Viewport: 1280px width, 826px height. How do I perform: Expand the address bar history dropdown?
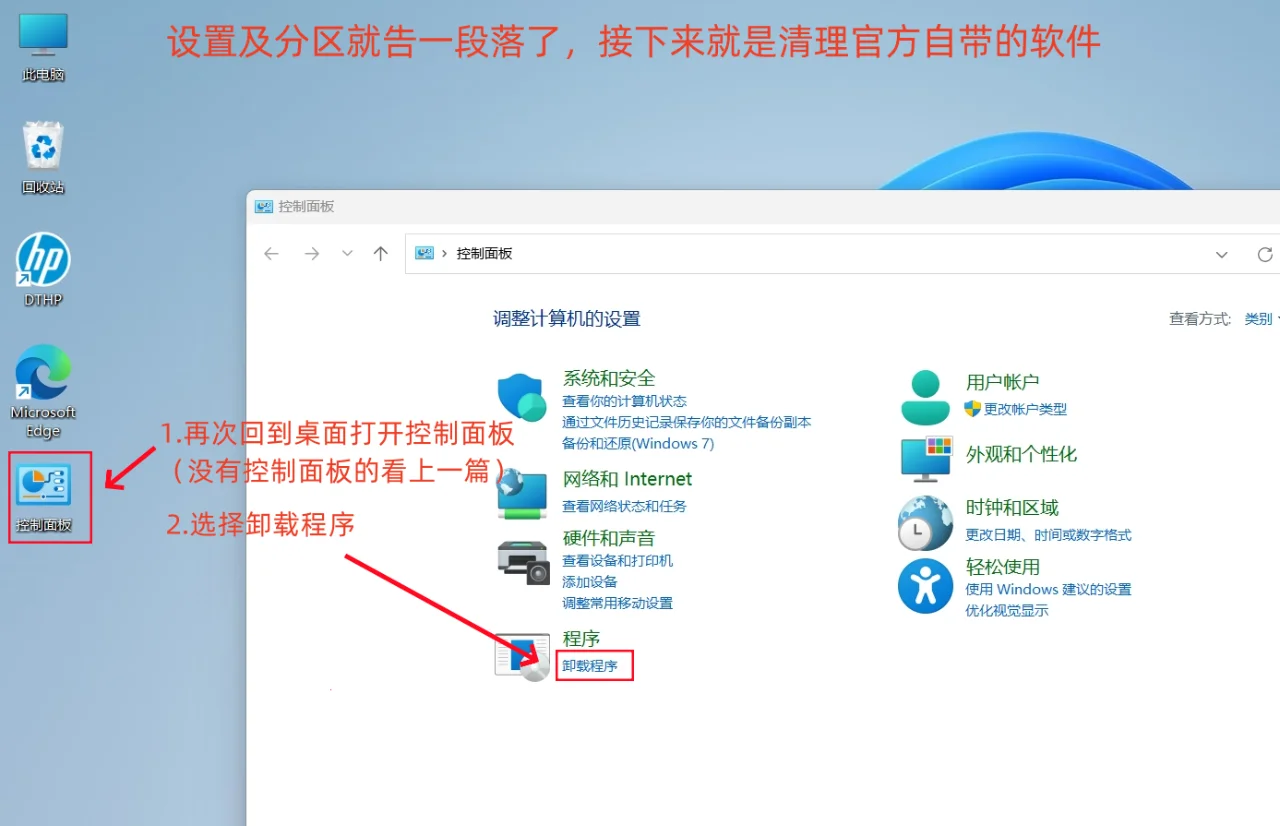1221,254
